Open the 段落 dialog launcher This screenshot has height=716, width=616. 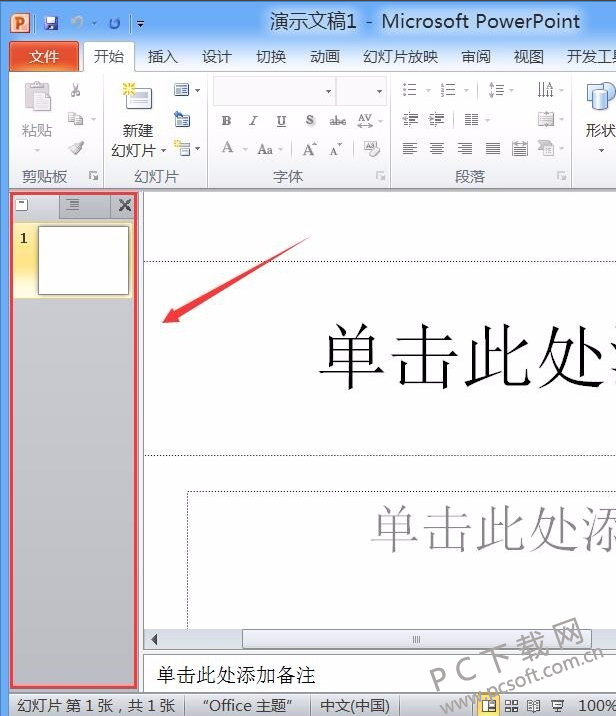pos(562,176)
